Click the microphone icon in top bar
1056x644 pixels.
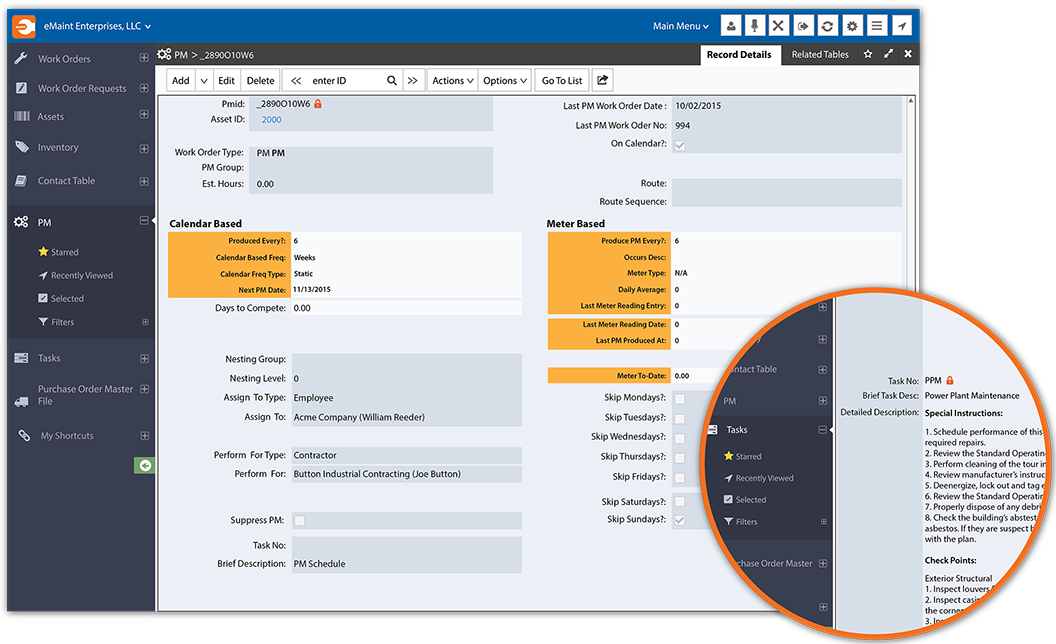(754, 26)
